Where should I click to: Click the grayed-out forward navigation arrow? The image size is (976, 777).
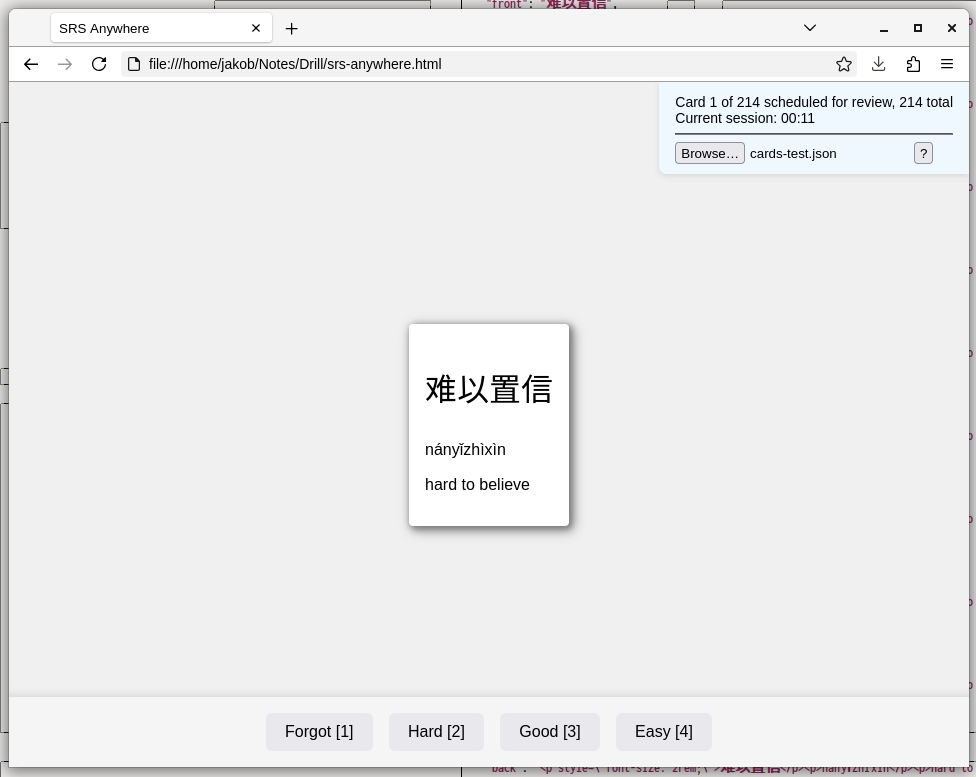pos(65,64)
